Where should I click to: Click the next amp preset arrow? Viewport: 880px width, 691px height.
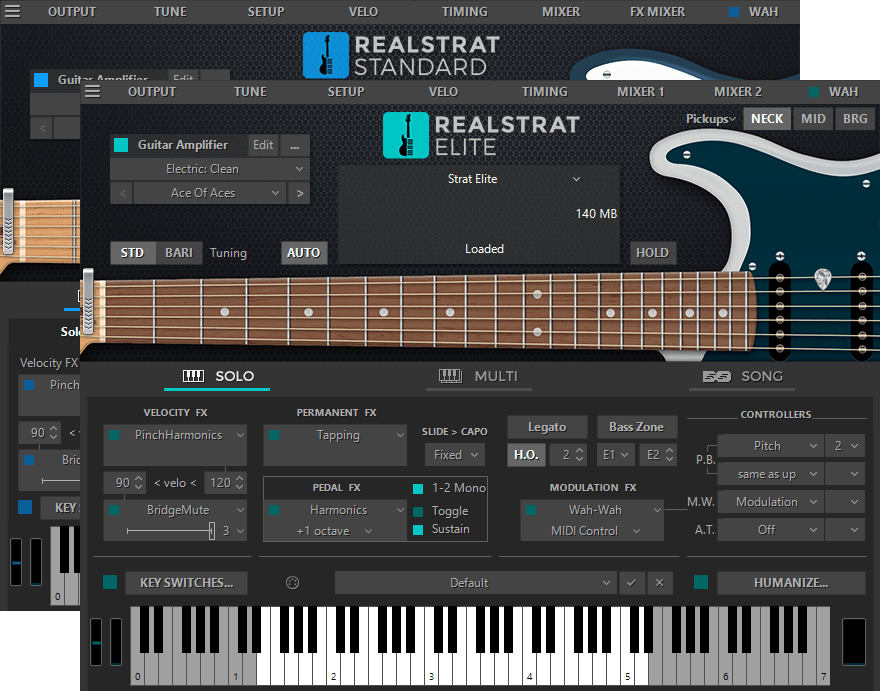[298, 193]
